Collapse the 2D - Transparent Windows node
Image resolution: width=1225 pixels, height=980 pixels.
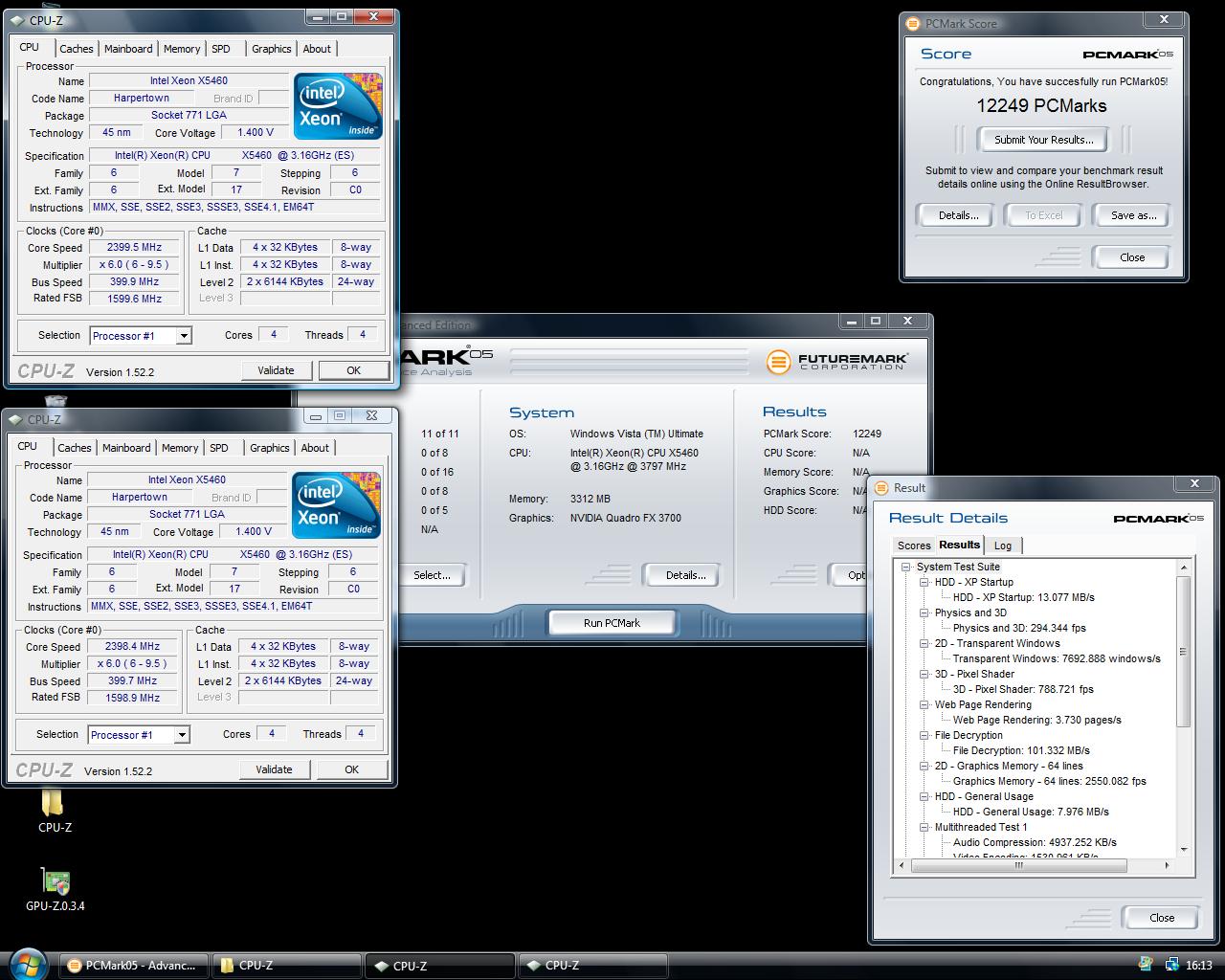[924, 643]
